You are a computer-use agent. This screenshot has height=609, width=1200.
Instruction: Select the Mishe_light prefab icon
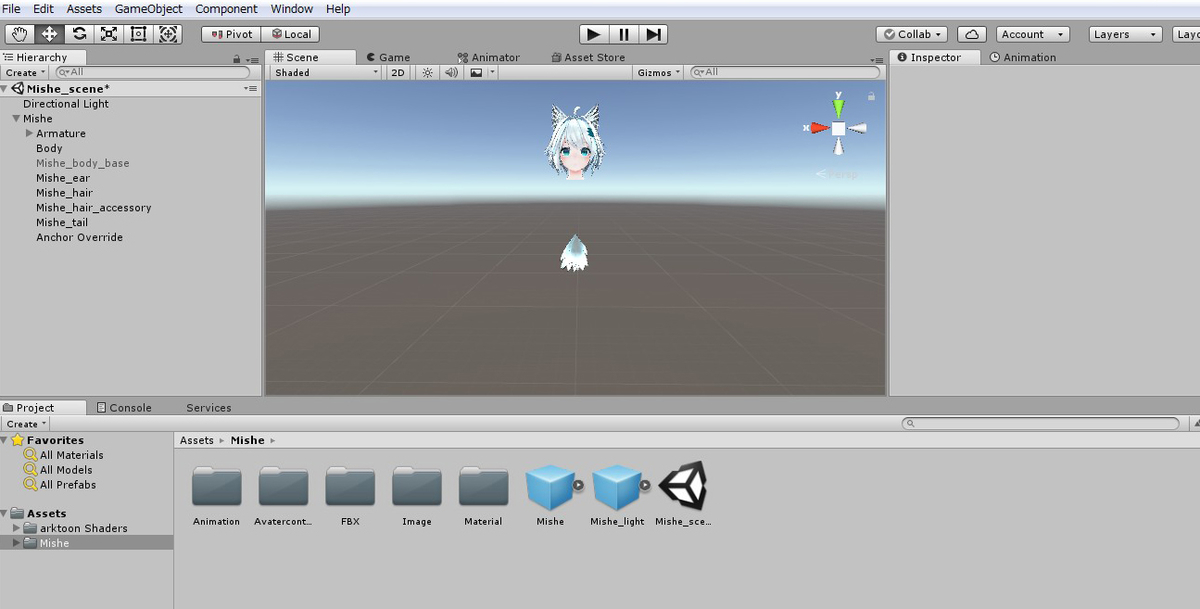(x=616, y=487)
